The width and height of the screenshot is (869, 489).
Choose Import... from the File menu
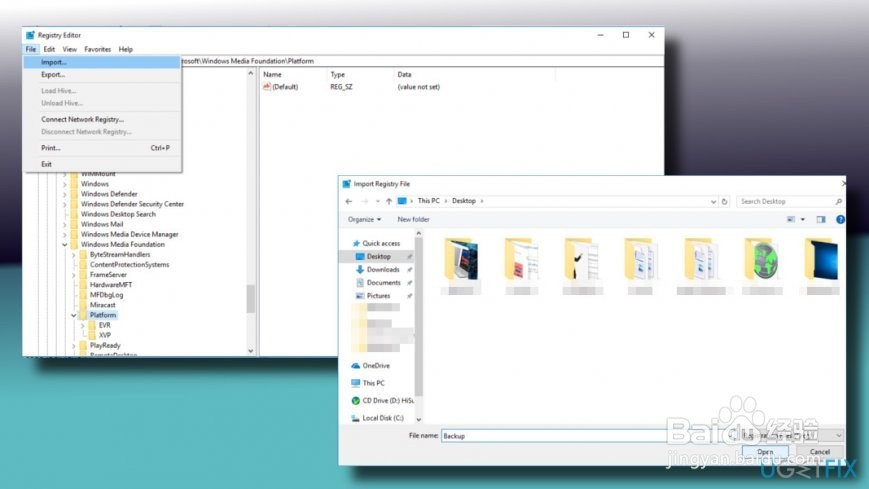(x=102, y=62)
